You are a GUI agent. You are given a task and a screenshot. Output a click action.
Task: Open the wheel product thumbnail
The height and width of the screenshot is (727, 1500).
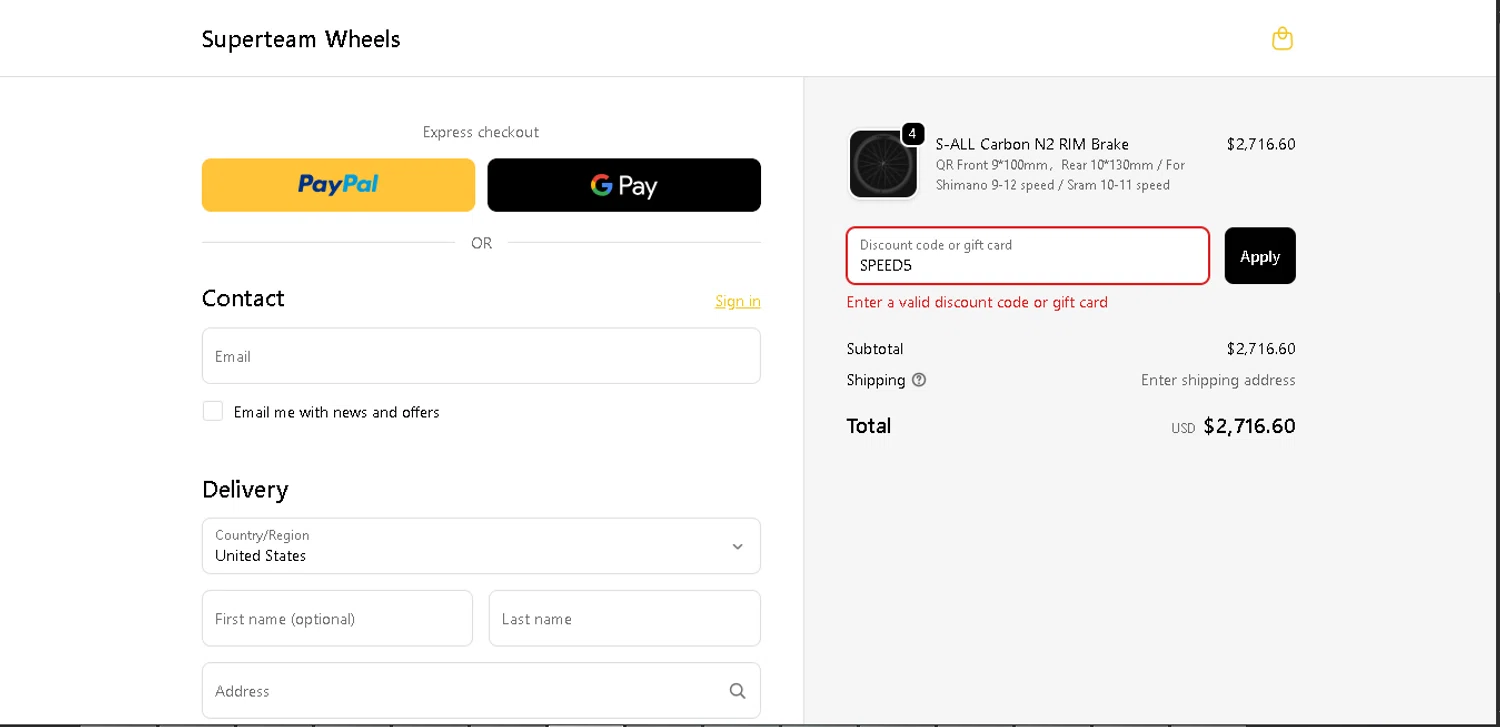[x=883, y=164]
